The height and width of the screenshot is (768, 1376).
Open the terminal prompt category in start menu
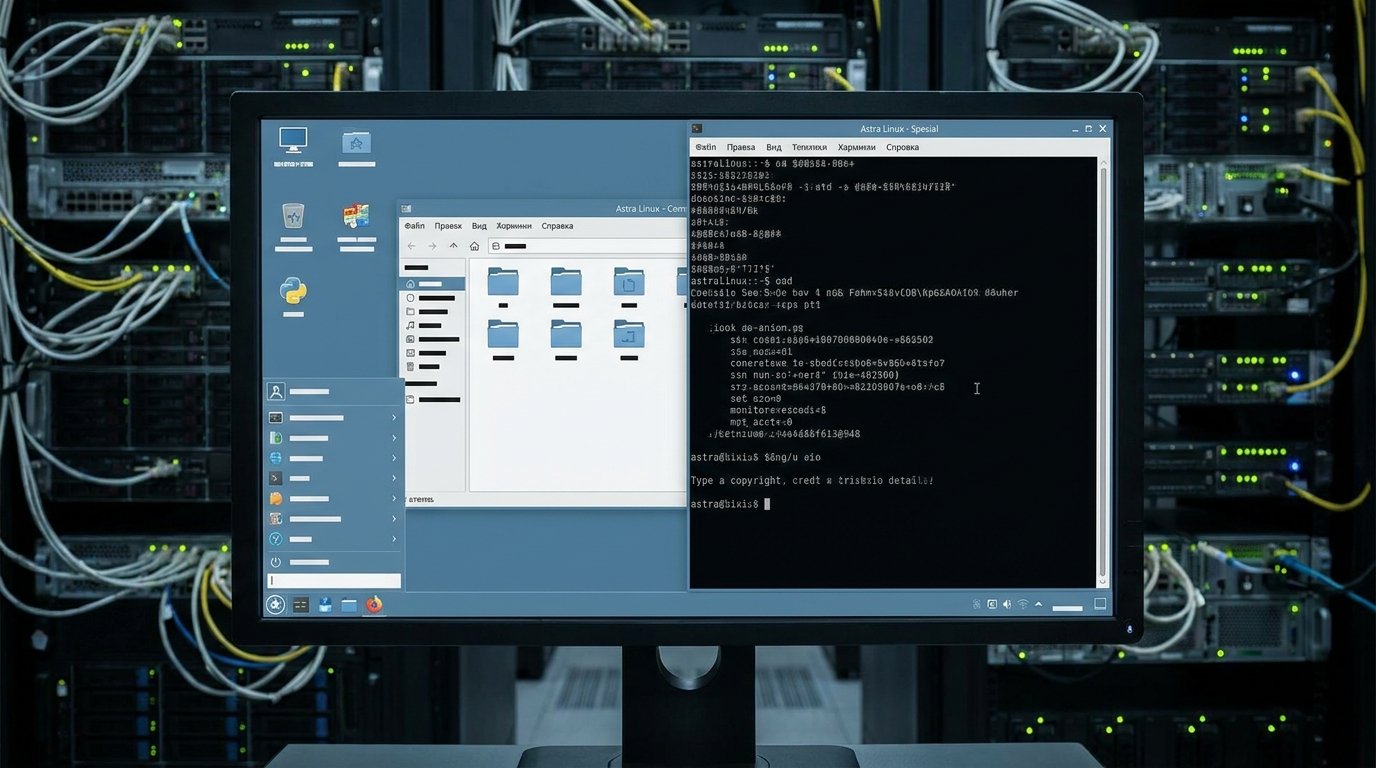276,478
